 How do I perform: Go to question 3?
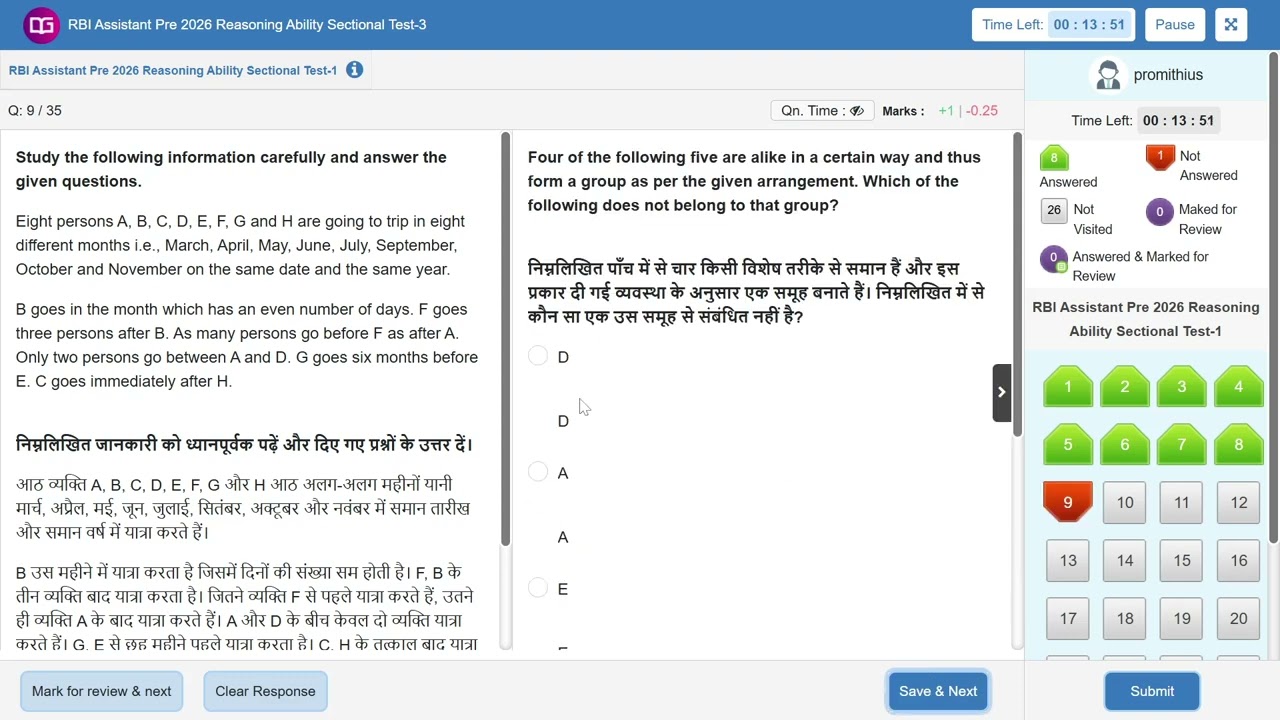(1182, 387)
